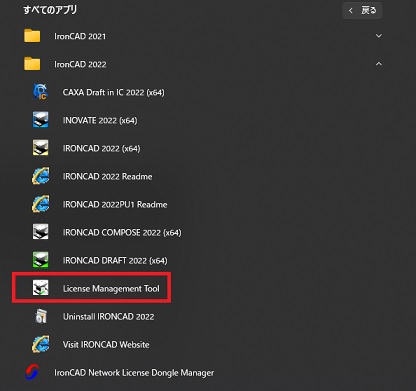Viewport: 416px width, 391px height.
Task: Launch IRONCAD COMPOSE 2022 (x64)
Action: point(122,232)
